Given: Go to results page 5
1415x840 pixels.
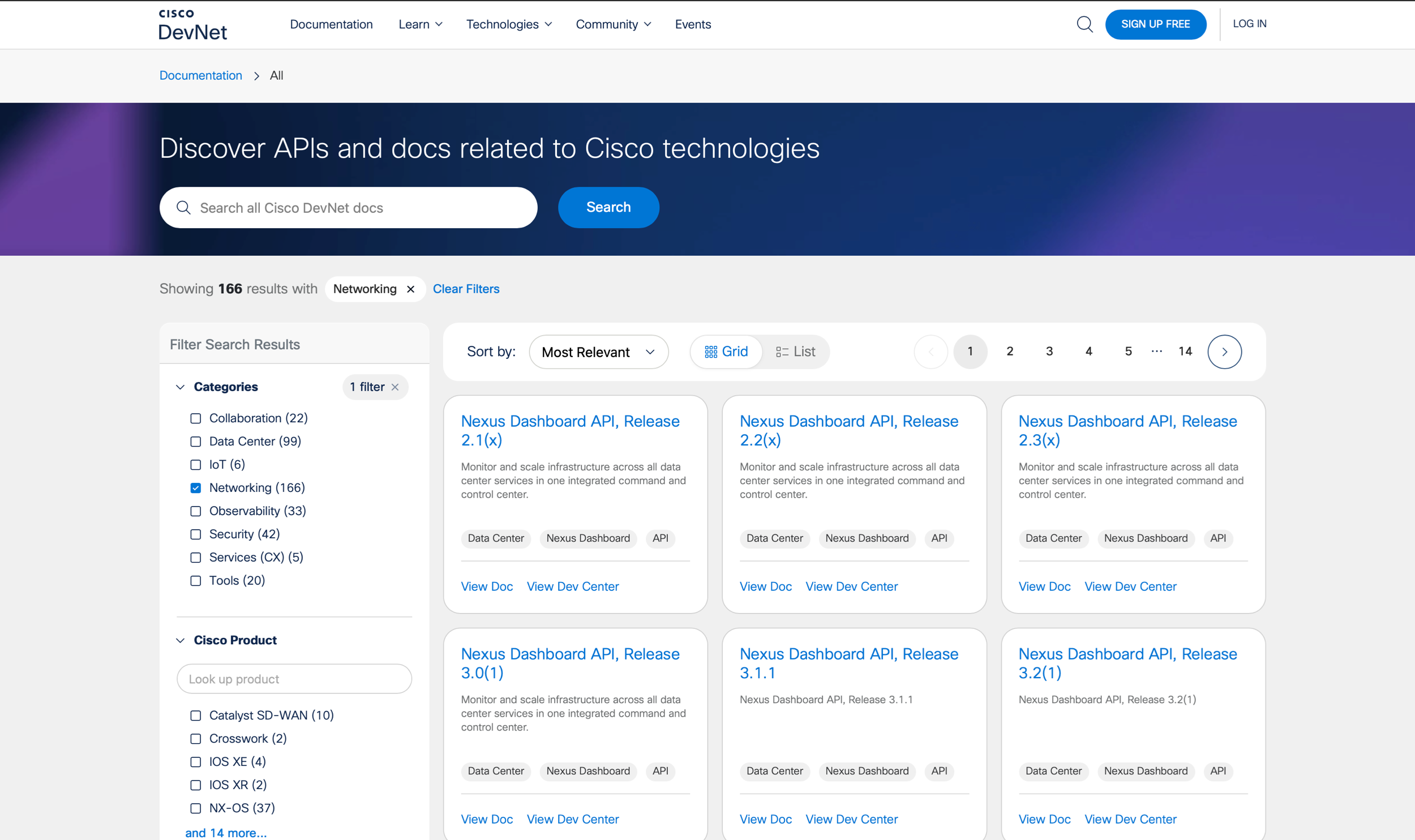Looking at the screenshot, I should click(1128, 352).
